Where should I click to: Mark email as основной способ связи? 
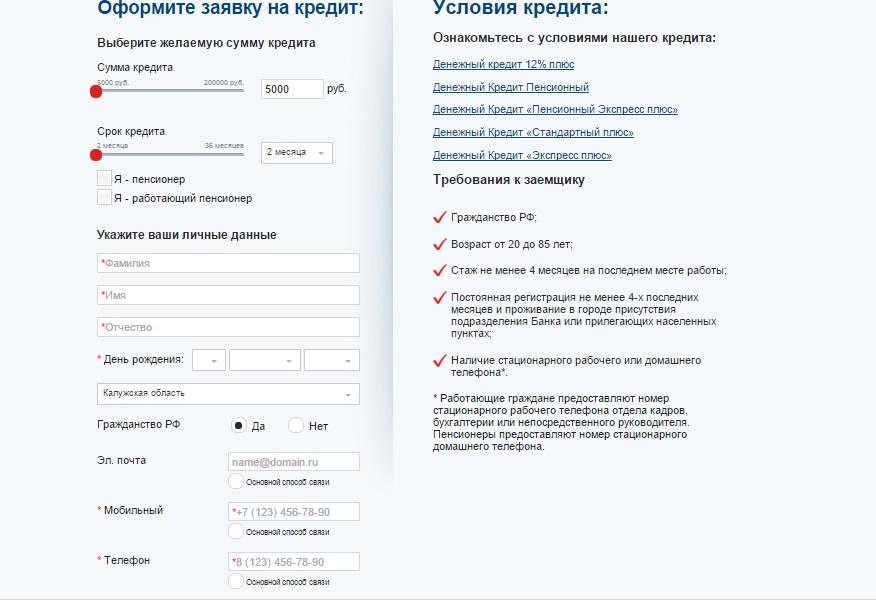(236, 481)
